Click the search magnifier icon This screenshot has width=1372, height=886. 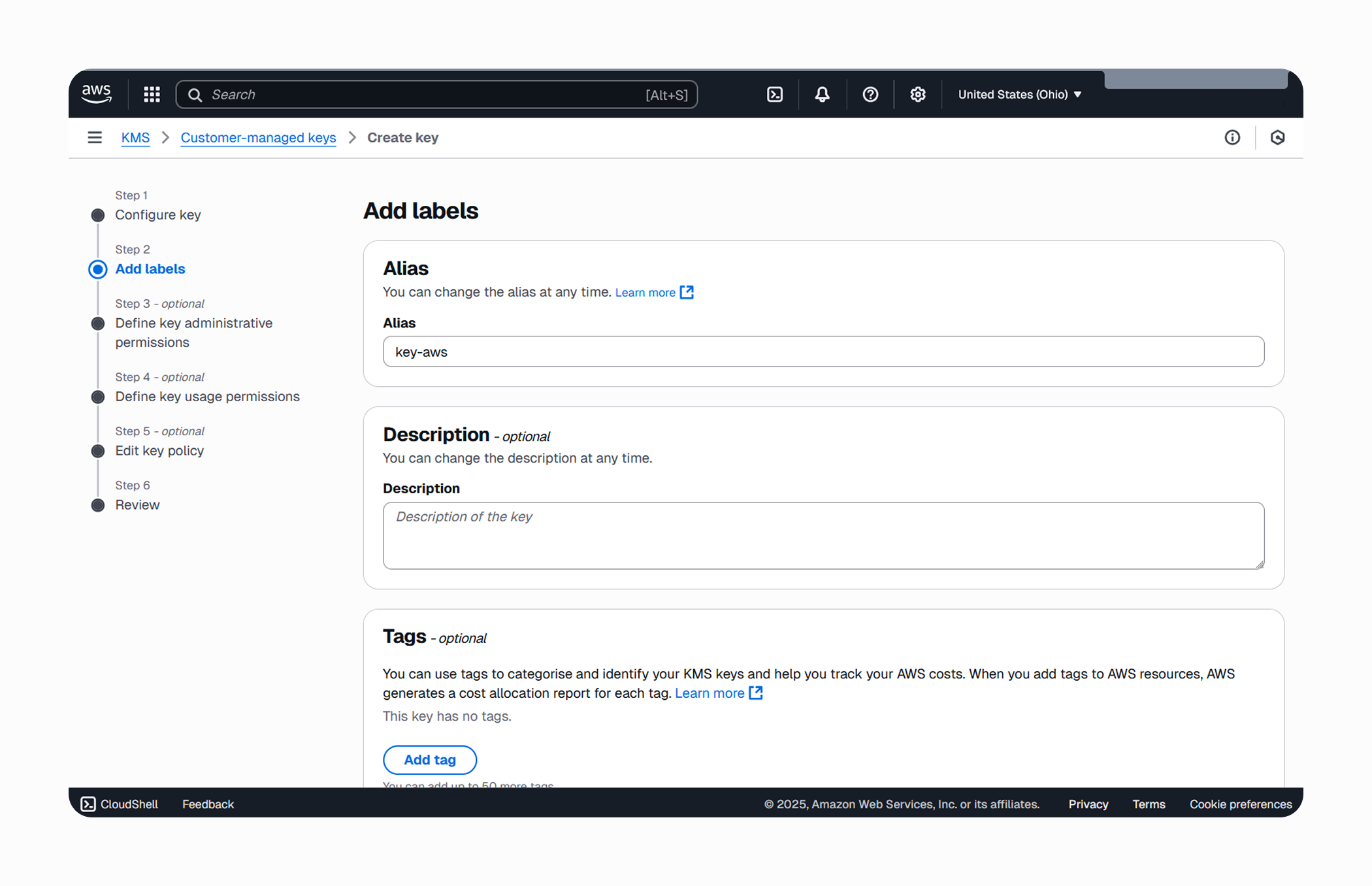[195, 95]
